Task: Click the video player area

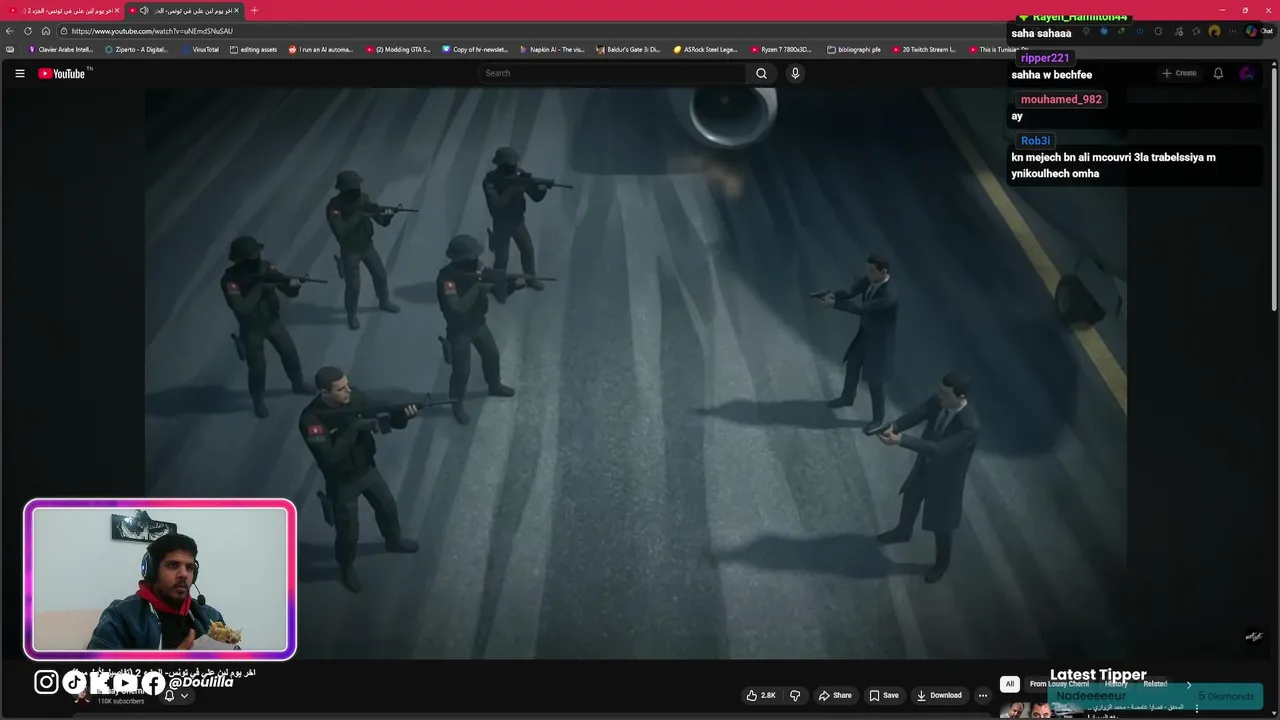Action: [x=636, y=373]
